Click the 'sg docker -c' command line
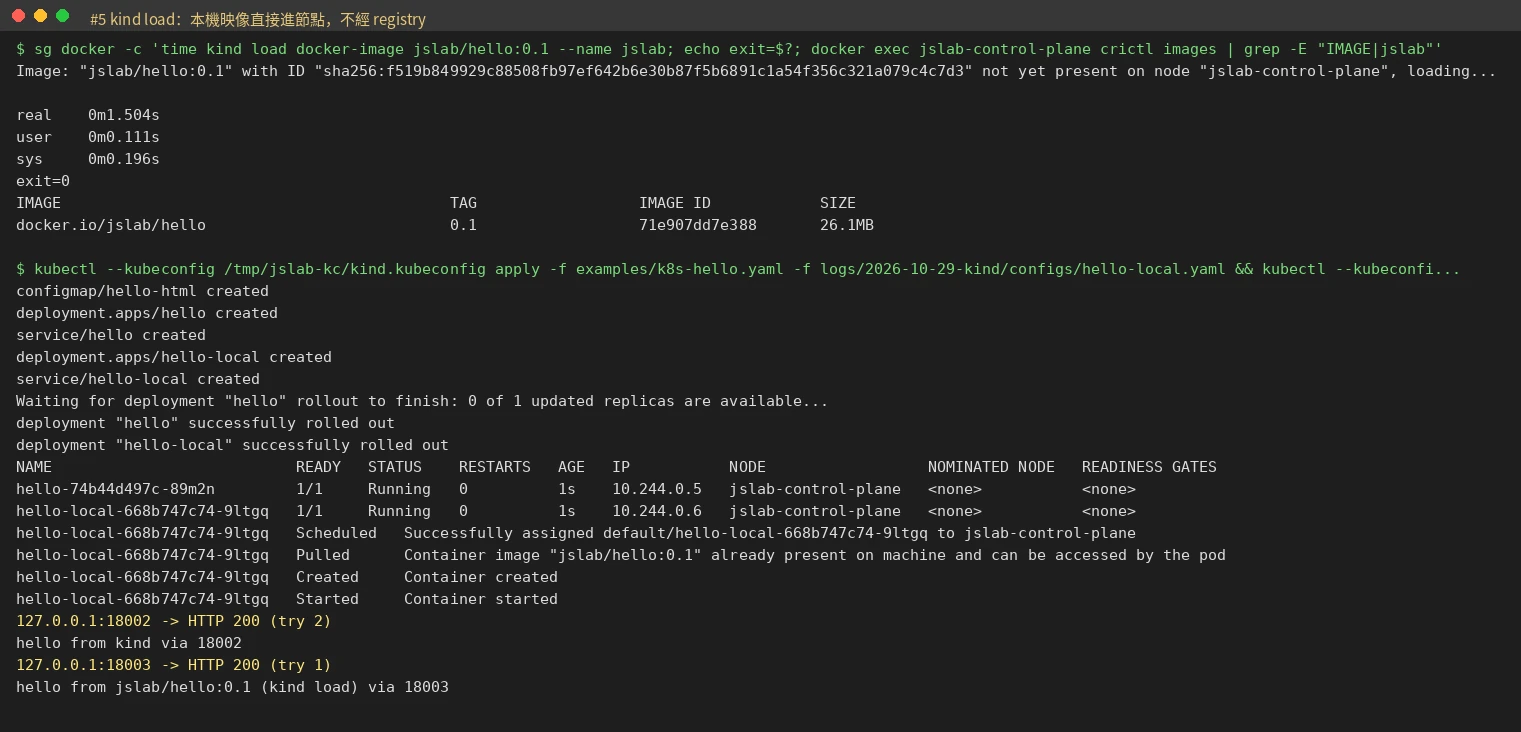This screenshot has height=732, width=1521. 729,49
